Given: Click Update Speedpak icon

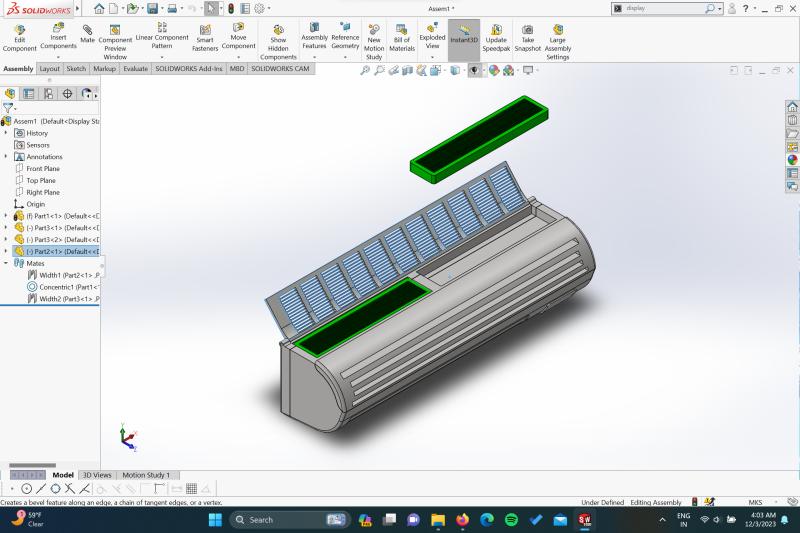Looking at the screenshot, I should click(496, 38).
